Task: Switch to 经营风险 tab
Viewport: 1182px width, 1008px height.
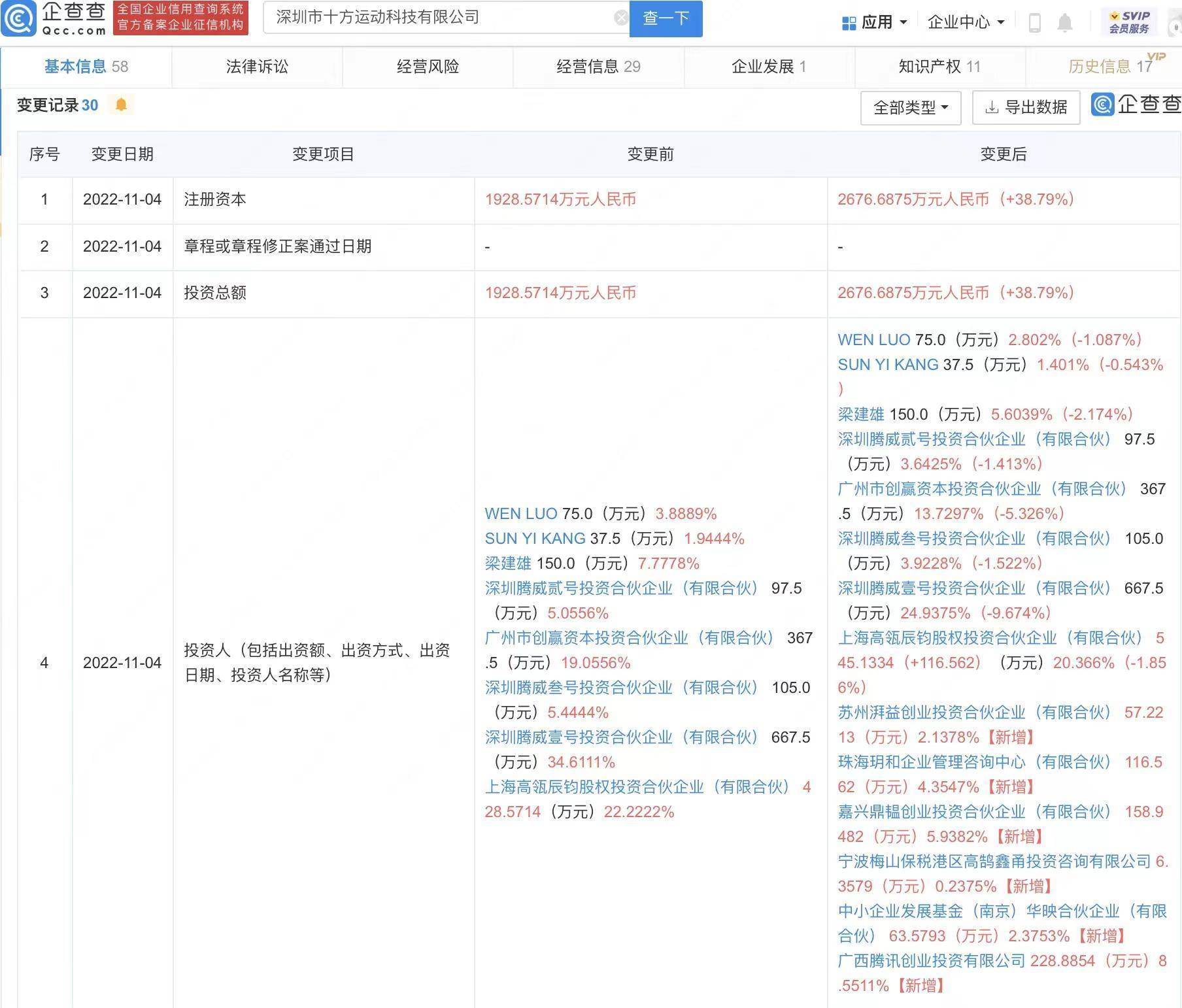Action: pos(428,66)
